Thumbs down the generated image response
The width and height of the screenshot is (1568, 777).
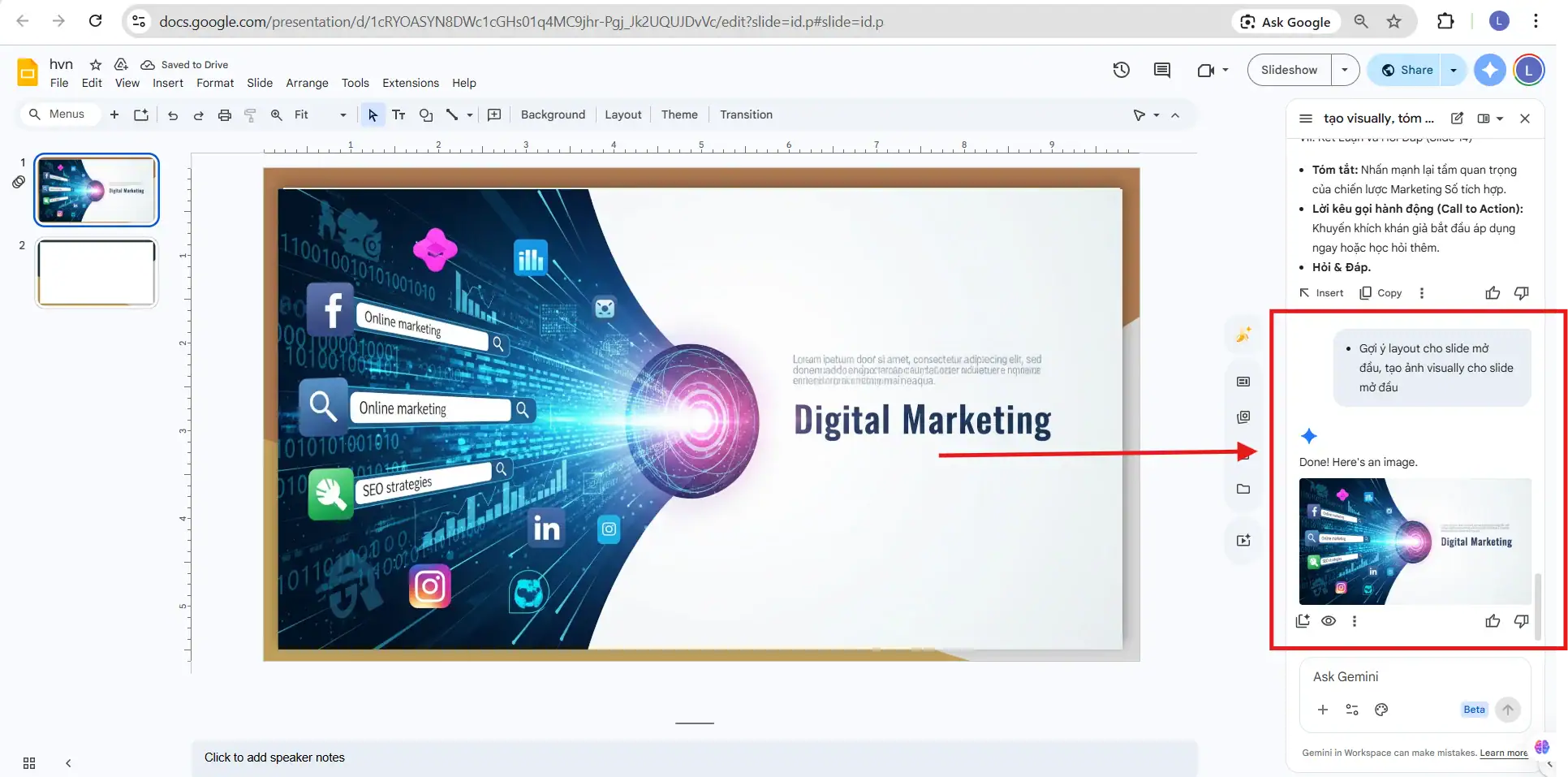pyautogui.click(x=1522, y=621)
